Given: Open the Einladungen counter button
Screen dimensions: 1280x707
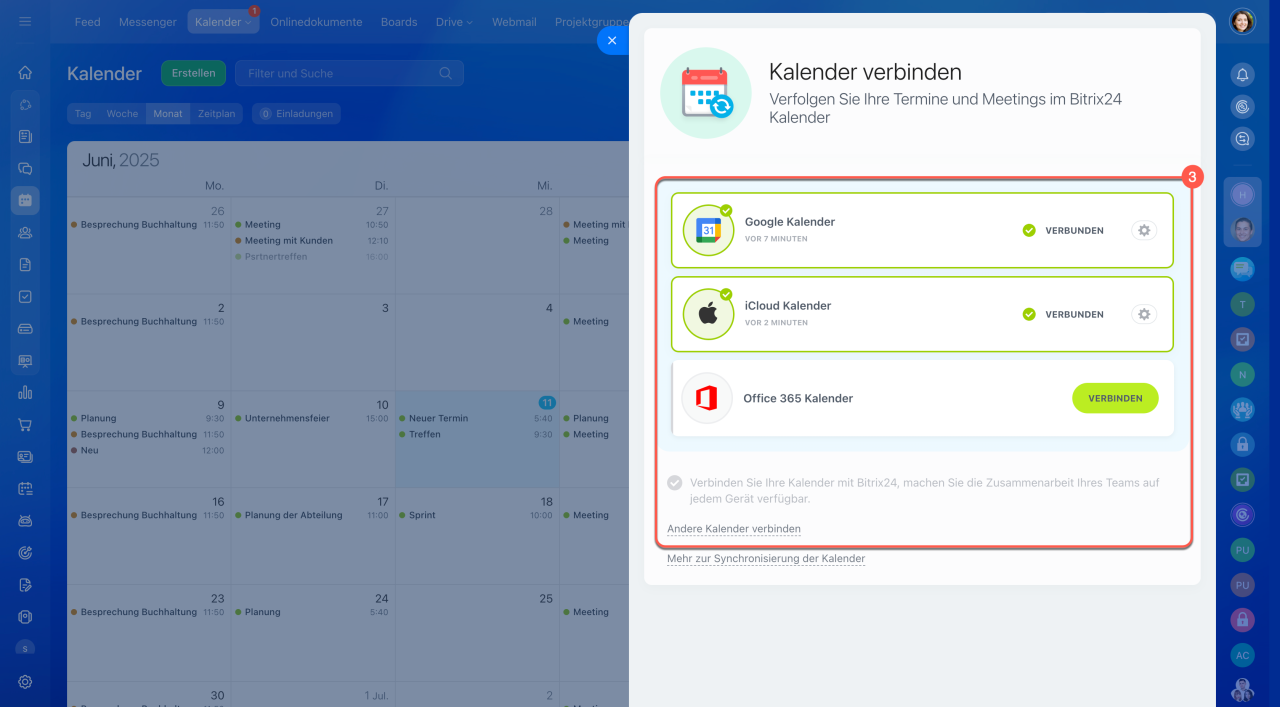Looking at the screenshot, I should coord(296,114).
